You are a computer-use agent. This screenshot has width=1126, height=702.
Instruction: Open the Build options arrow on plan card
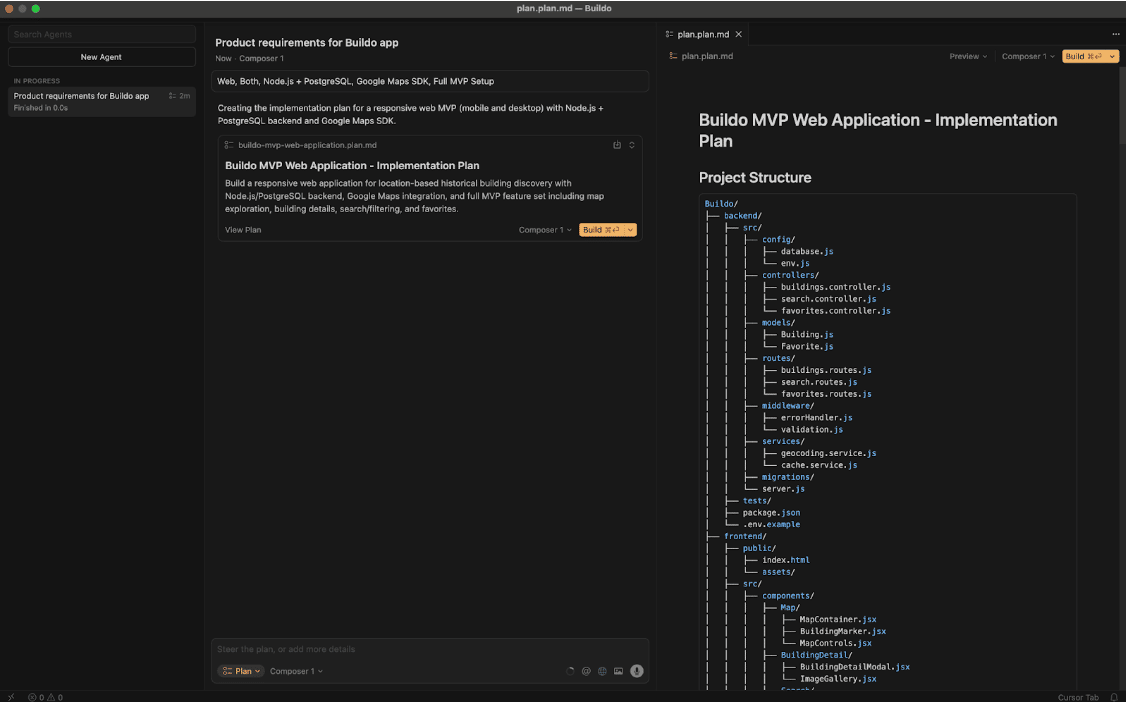pyautogui.click(x=631, y=230)
